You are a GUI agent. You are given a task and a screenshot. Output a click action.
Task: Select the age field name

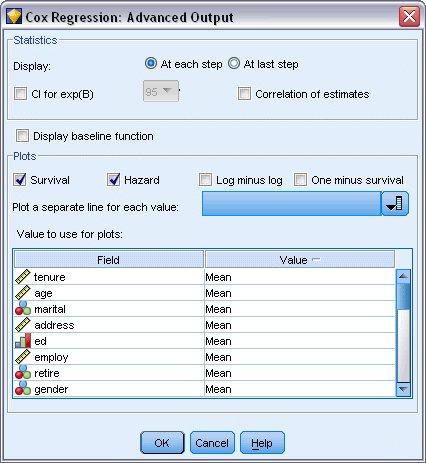43,293
